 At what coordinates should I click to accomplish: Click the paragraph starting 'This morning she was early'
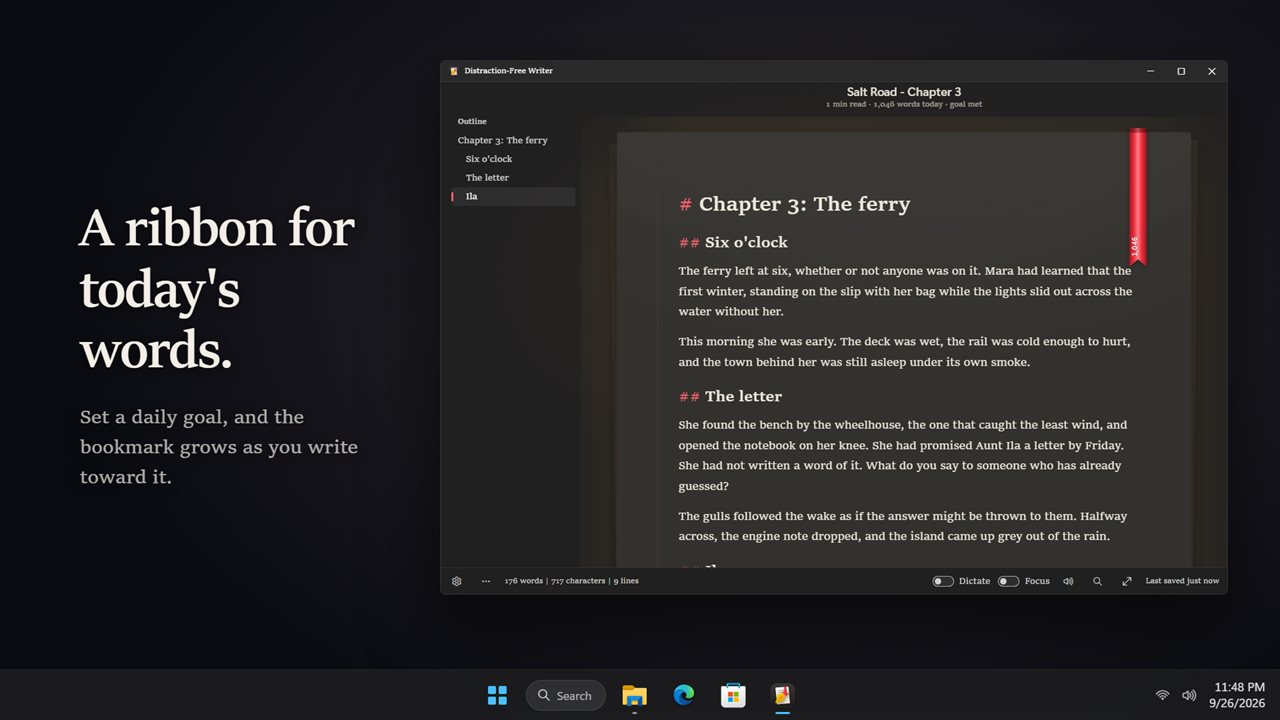[904, 352]
